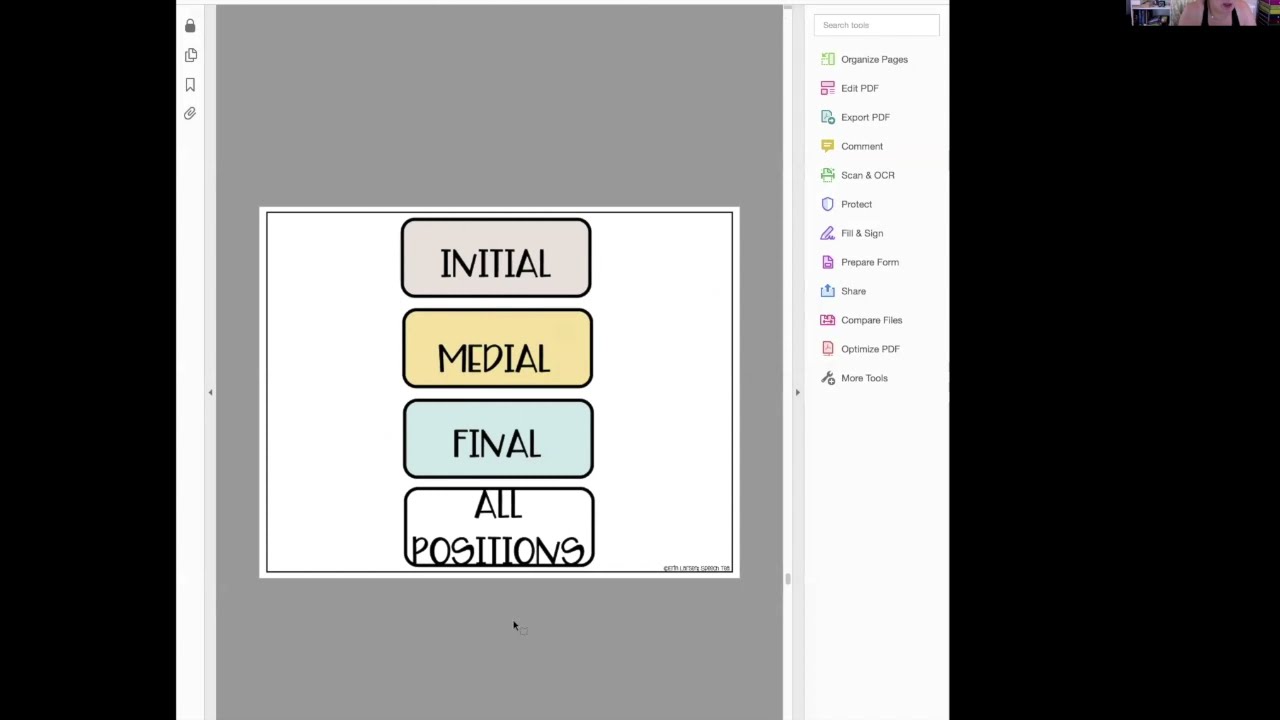The image size is (1280, 720).
Task: Click the More Tools wrench icon
Action: tap(827, 378)
